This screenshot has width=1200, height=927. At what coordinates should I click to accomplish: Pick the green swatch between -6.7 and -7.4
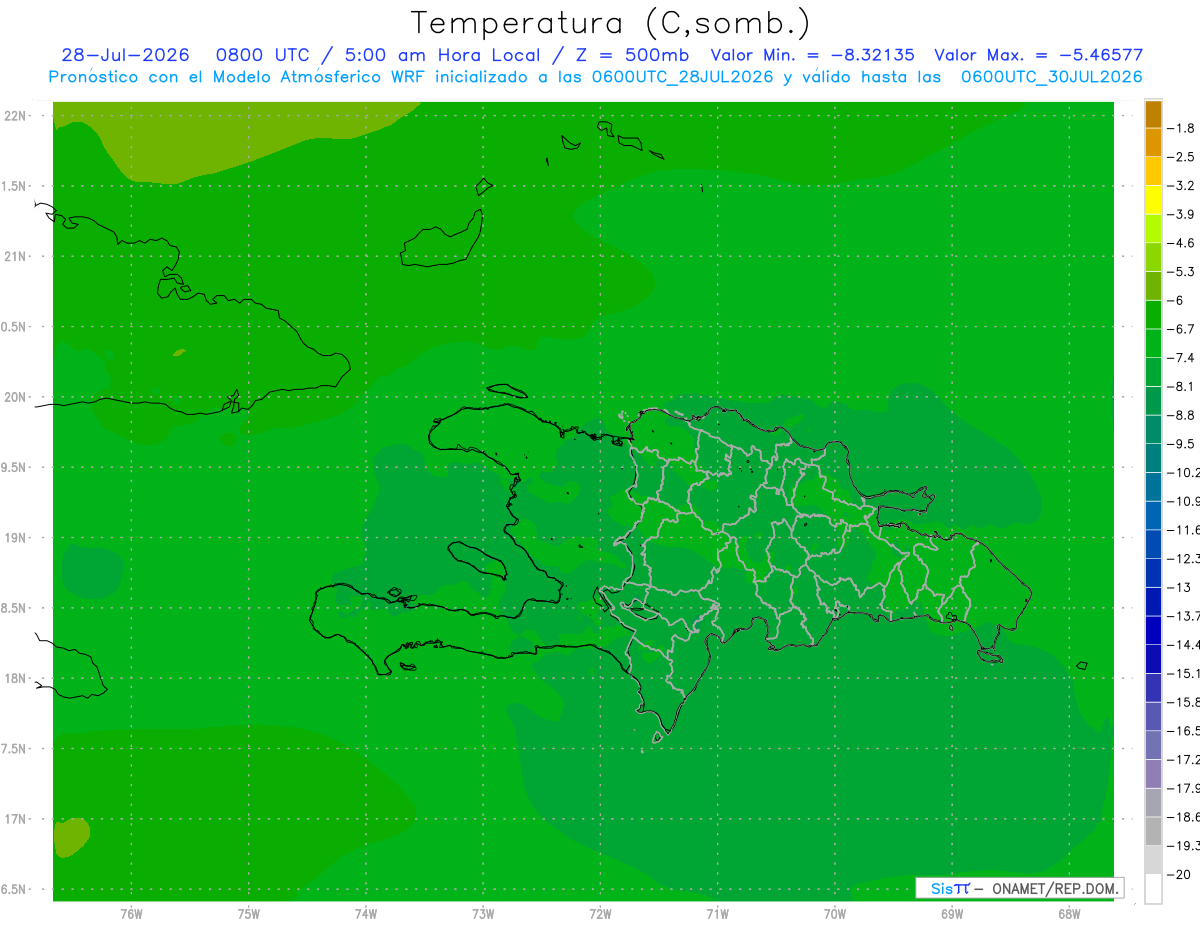1153,343
